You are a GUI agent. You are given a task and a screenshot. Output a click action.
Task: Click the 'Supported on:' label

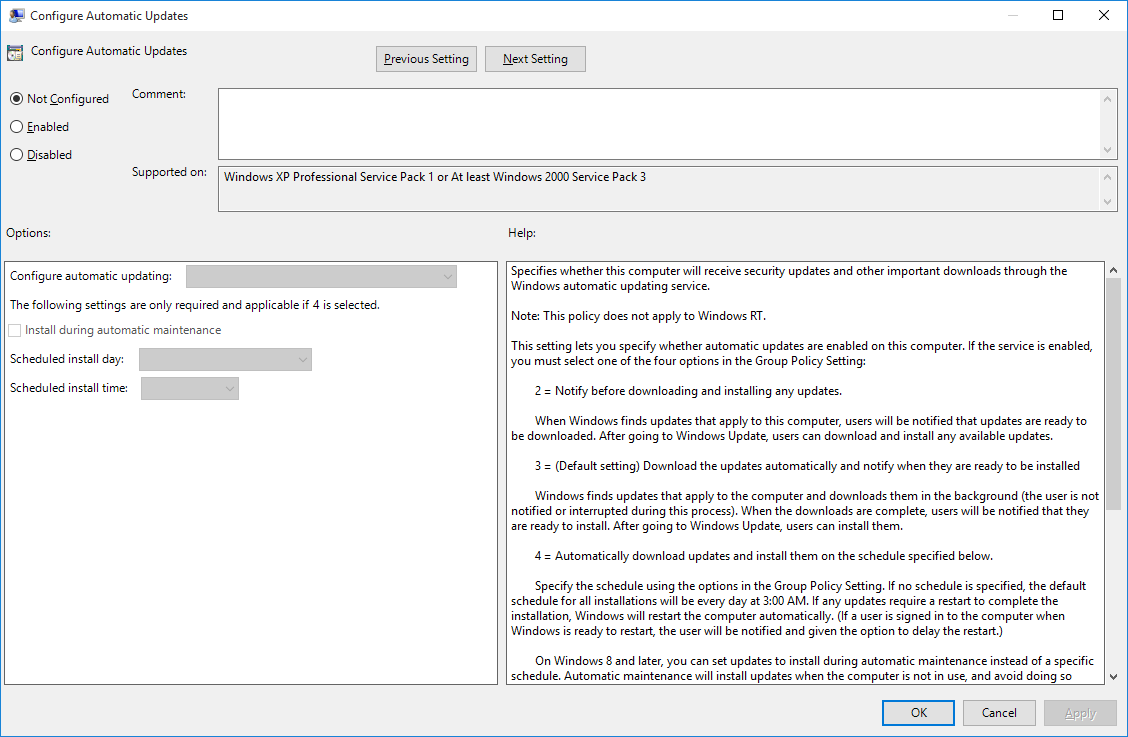coord(169,172)
